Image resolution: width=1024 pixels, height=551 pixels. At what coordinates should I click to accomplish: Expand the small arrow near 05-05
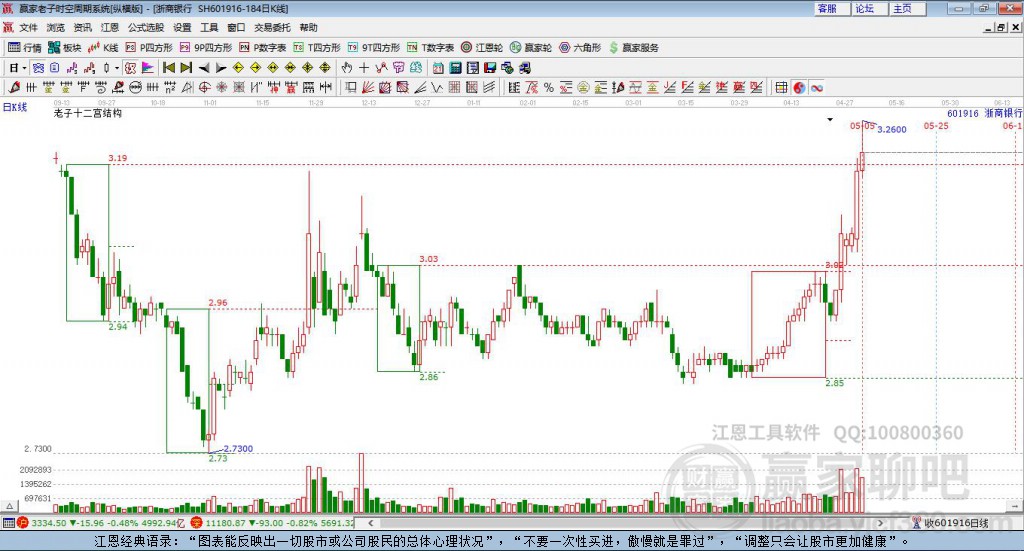[830, 119]
